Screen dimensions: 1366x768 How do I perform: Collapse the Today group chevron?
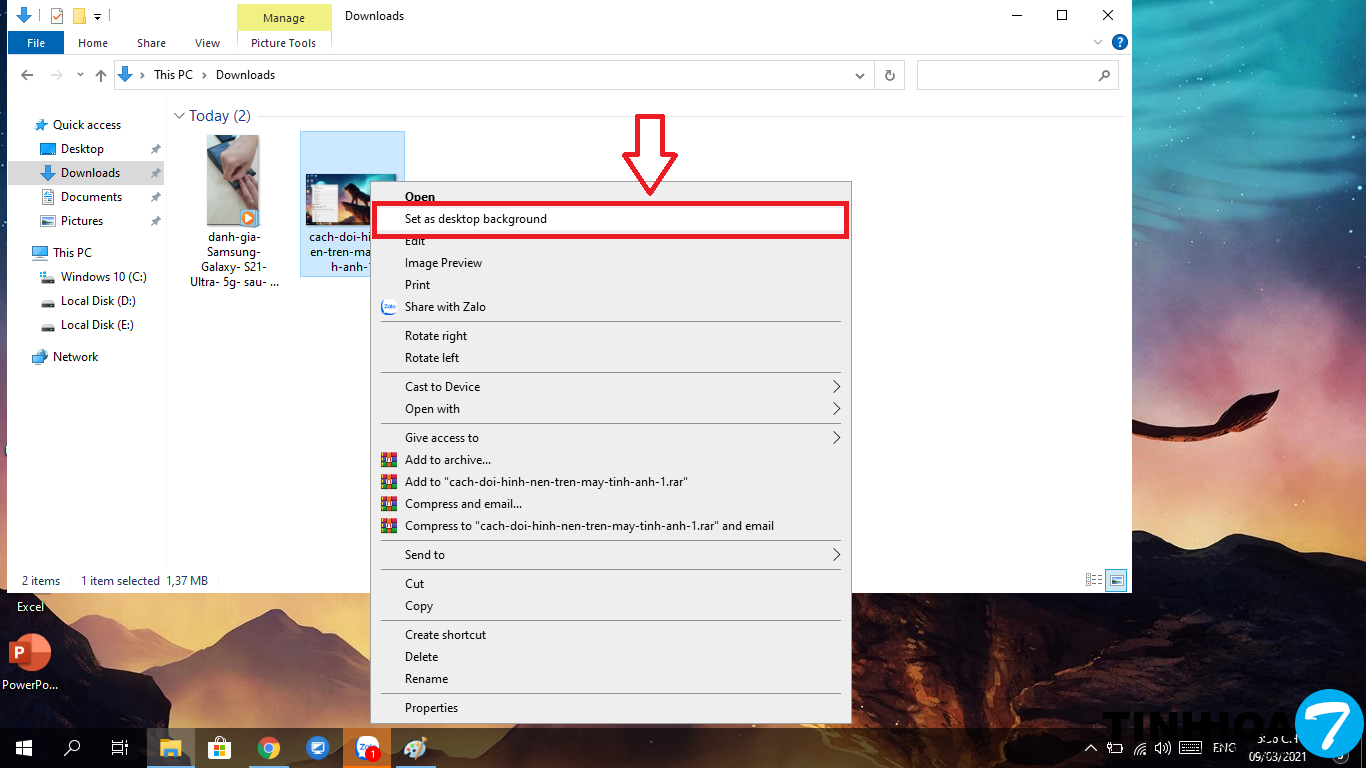pos(180,116)
